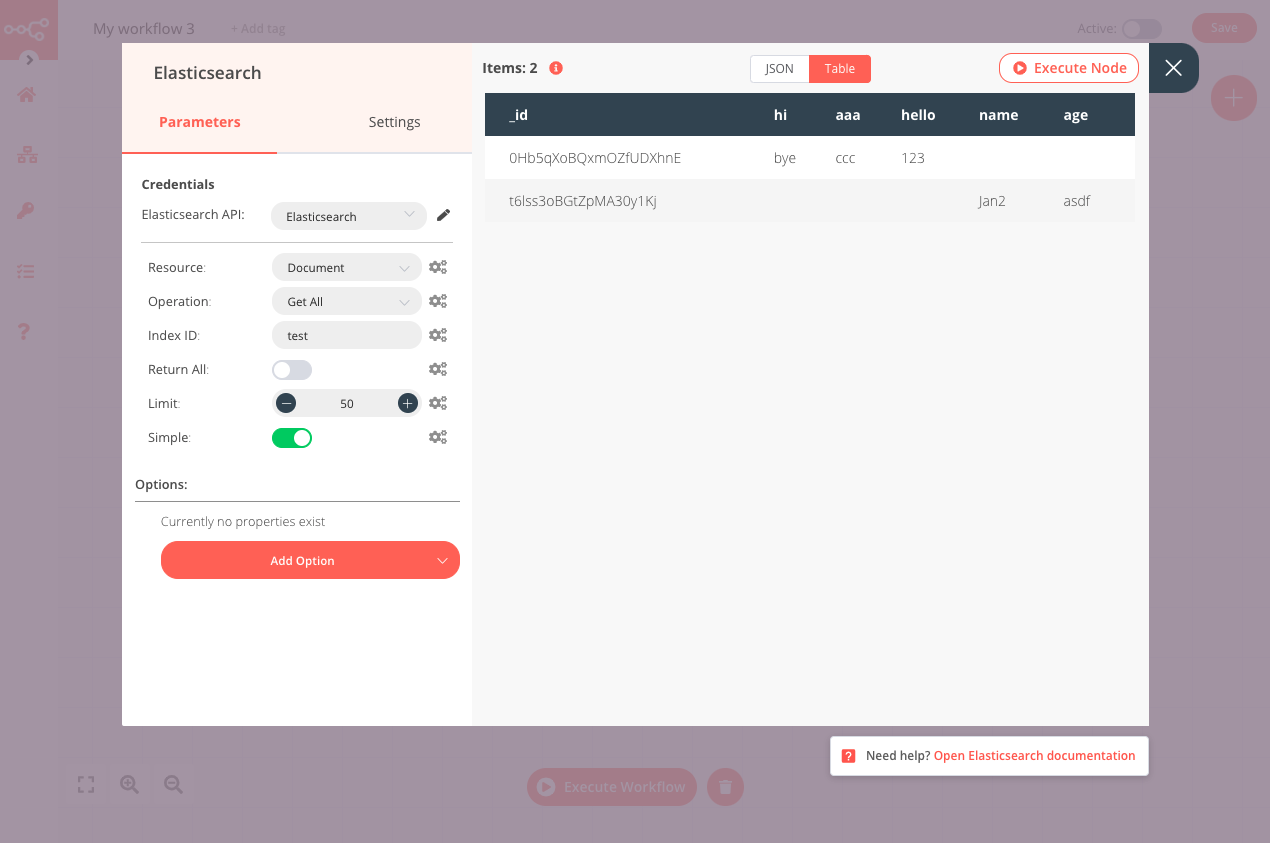The height and width of the screenshot is (843, 1270).
Task: Disable the Simple toggle
Action: (x=292, y=437)
